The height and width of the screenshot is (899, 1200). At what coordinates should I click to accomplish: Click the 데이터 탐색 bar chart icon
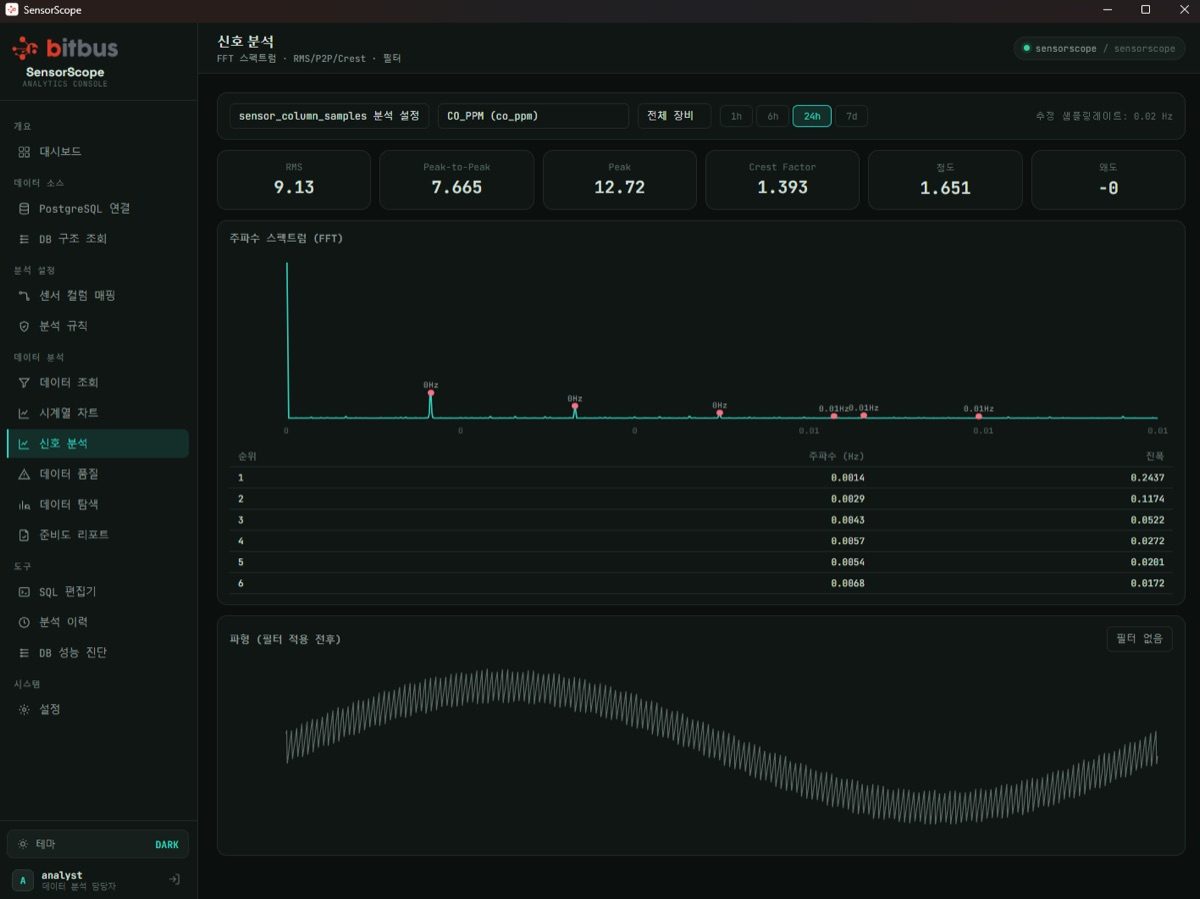(24, 505)
